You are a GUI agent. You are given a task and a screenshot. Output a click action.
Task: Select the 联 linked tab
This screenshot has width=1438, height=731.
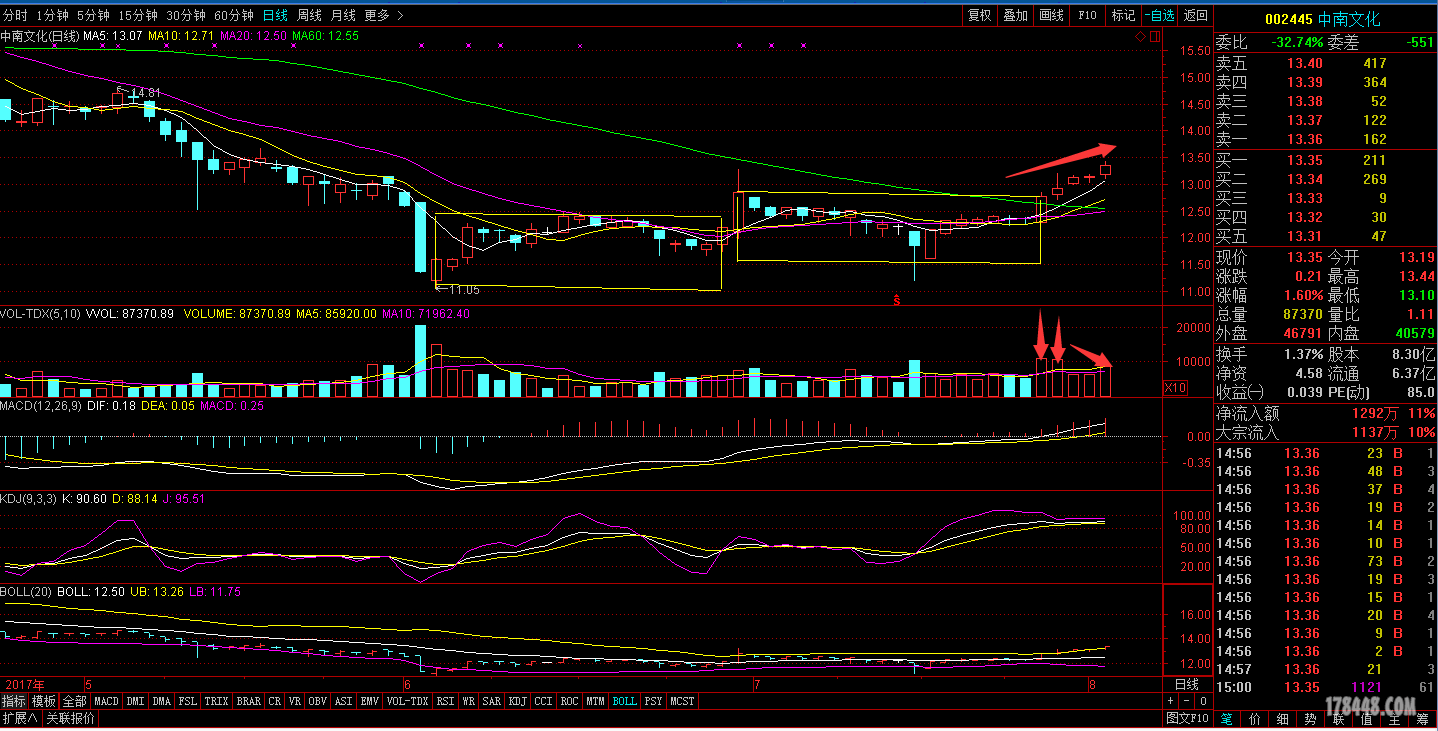click(x=1339, y=719)
